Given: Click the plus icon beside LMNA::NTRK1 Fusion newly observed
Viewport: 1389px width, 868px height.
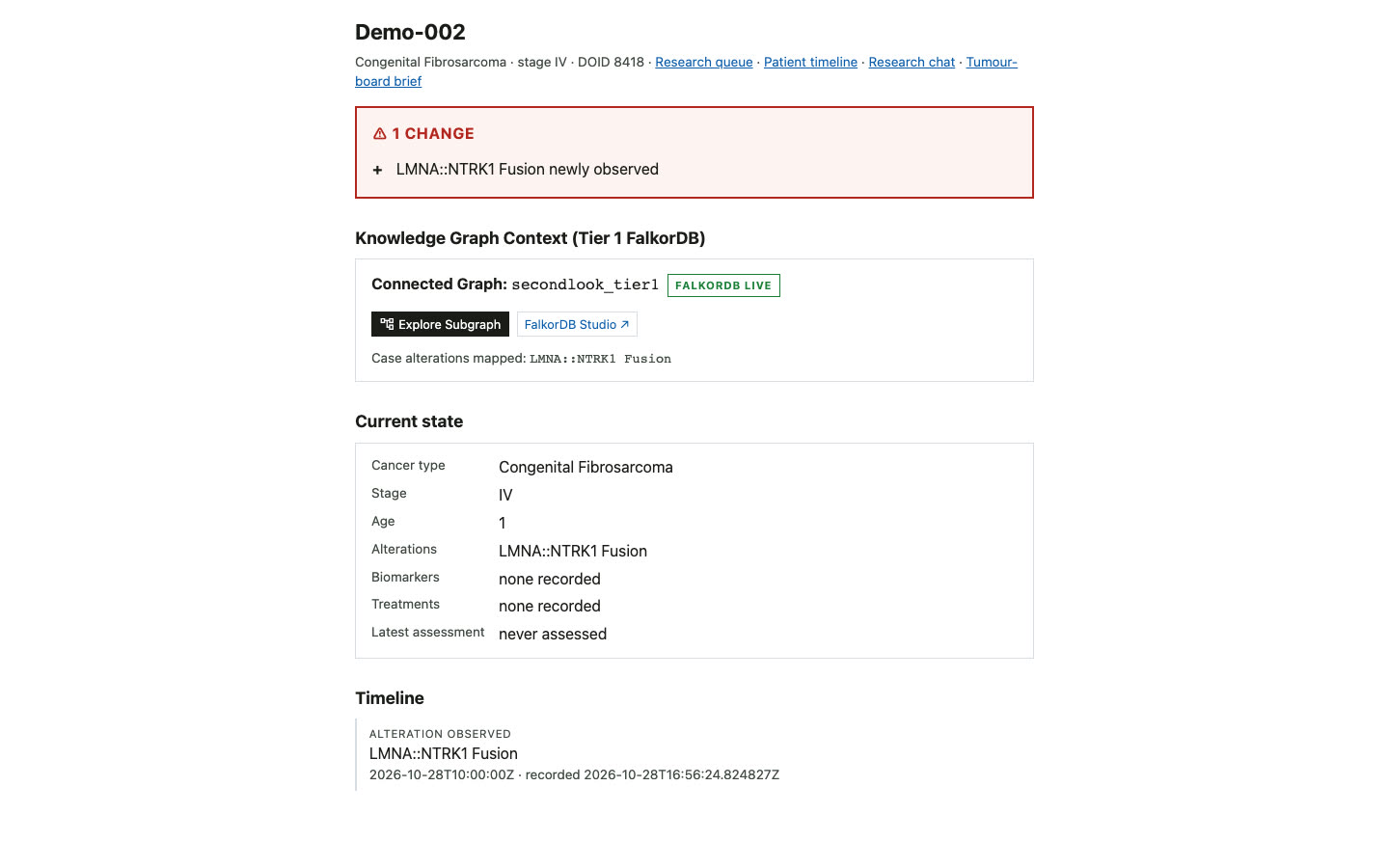Looking at the screenshot, I should coord(378,170).
